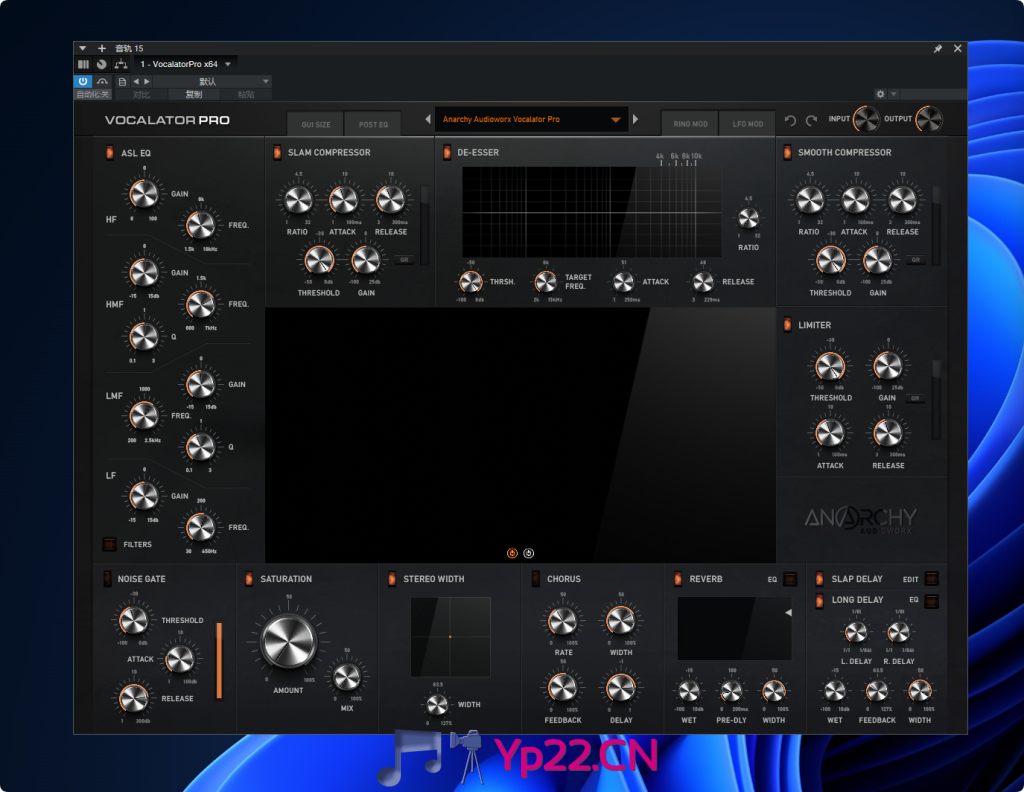Click the De-Esser frequency graph display
This screenshot has height=792, width=1024.
point(592,212)
